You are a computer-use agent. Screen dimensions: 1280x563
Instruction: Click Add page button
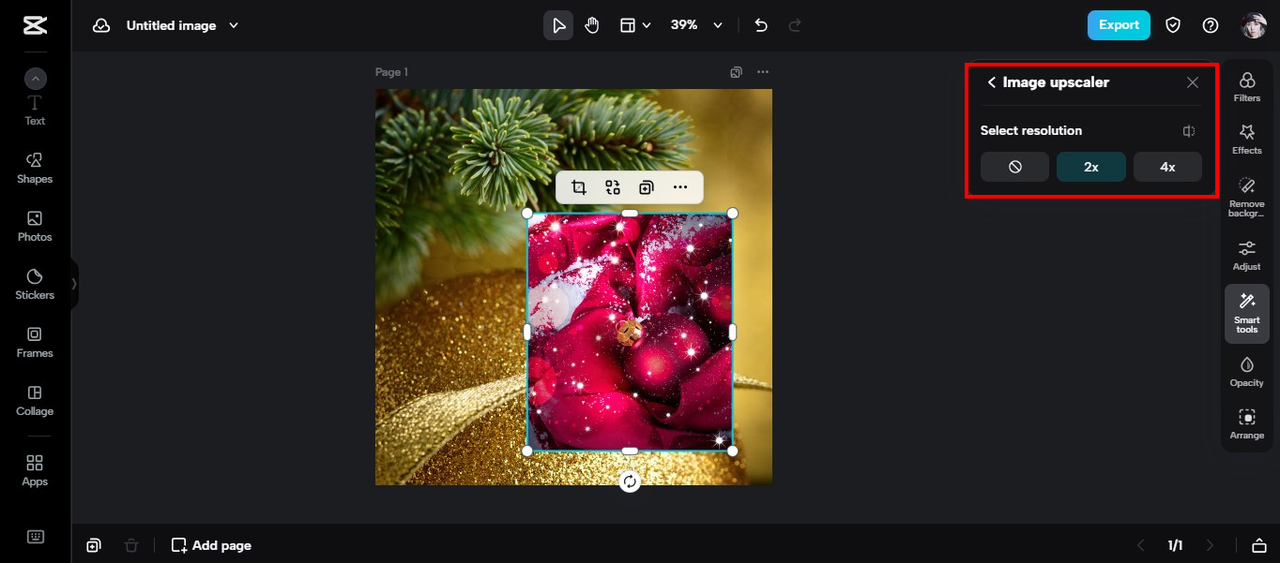coord(211,545)
